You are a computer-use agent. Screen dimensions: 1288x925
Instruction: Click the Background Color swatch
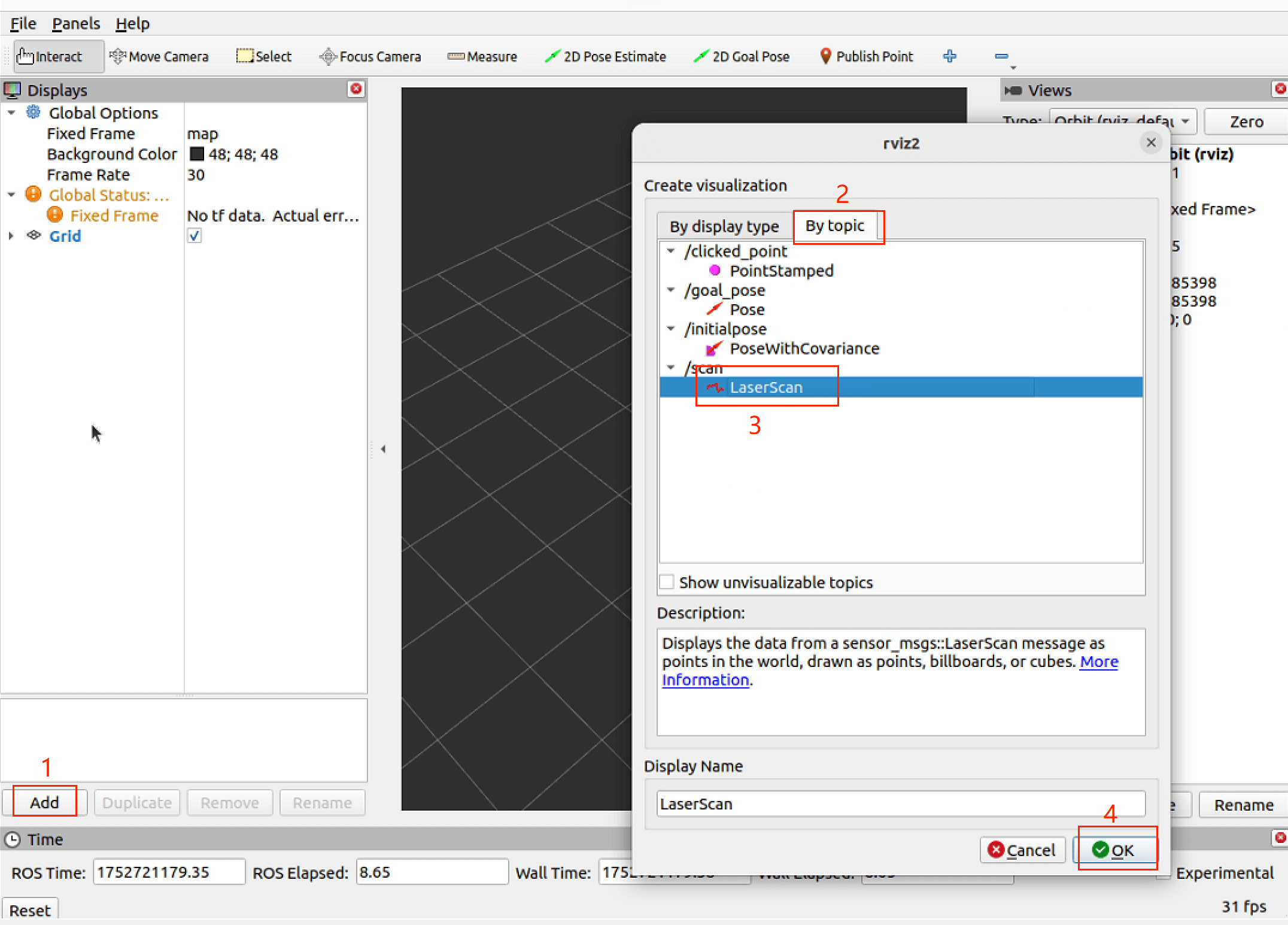pyautogui.click(x=197, y=154)
